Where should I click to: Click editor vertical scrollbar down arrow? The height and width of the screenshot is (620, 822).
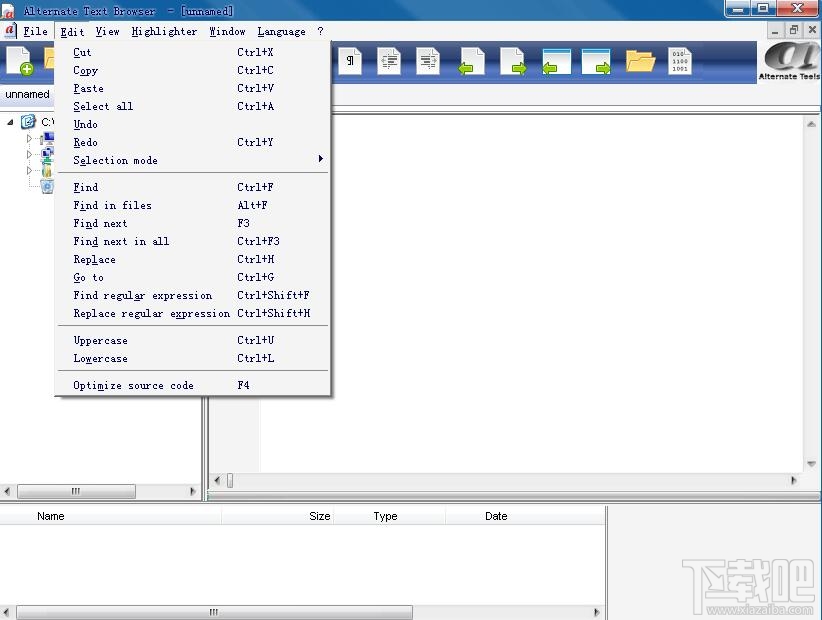click(811, 464)
